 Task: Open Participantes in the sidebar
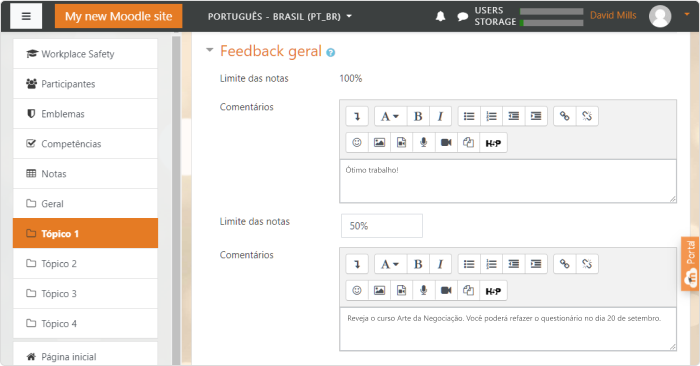(85, 84)
